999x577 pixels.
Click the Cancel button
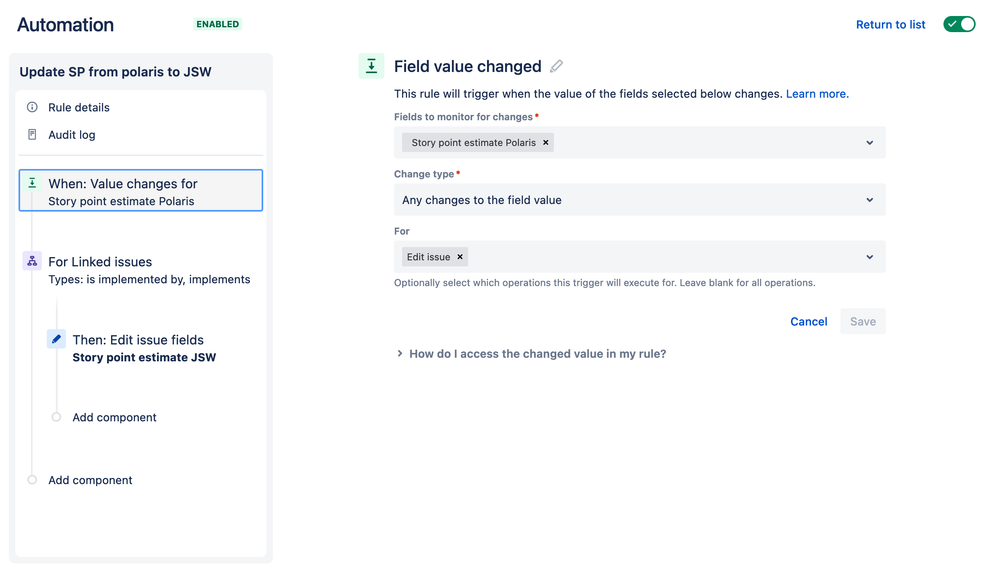click(809, 322)
